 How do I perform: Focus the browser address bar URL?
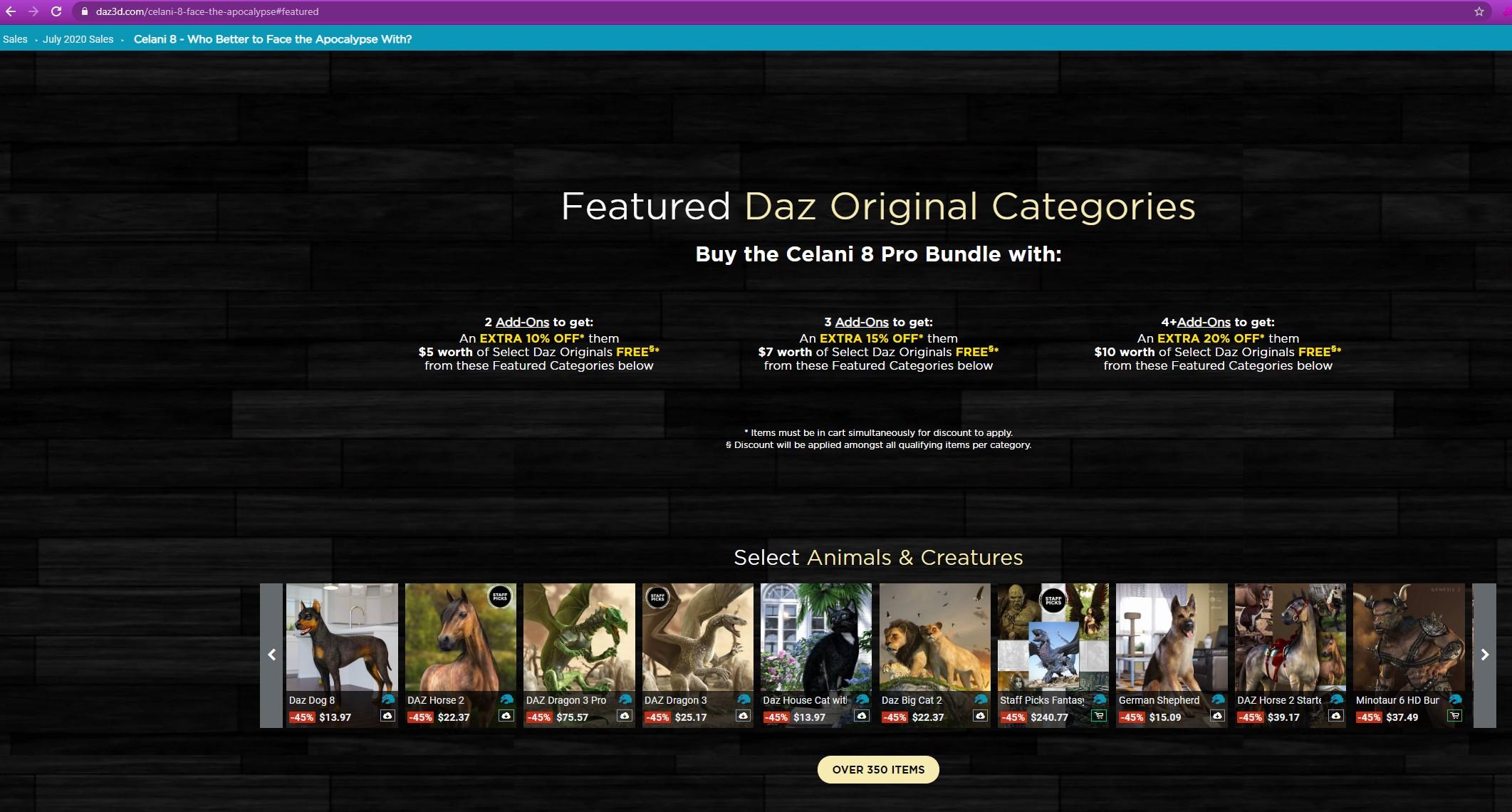207,11
